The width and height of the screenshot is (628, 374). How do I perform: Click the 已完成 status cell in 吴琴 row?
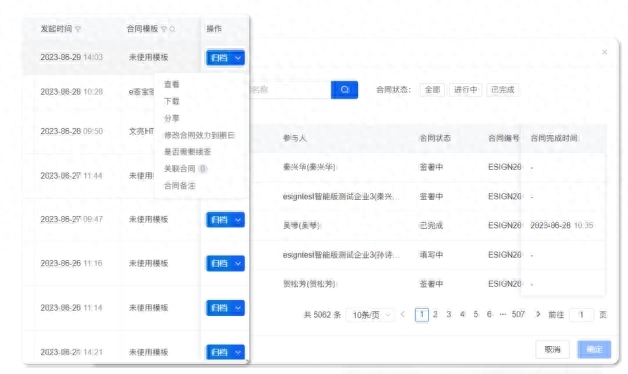point(431,225)
